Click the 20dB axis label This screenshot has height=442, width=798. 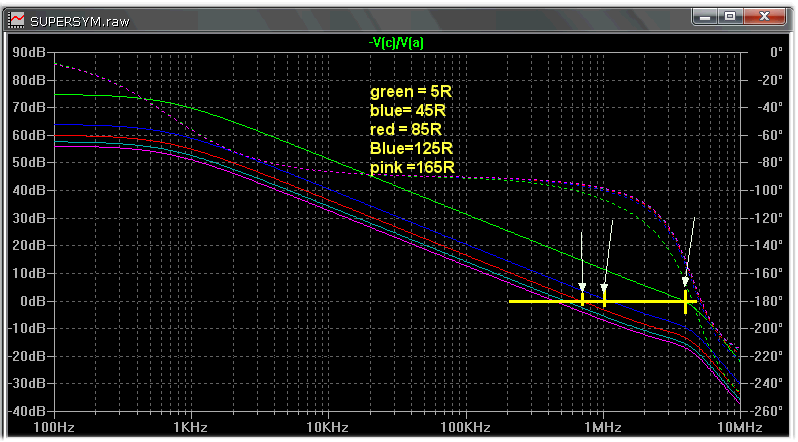(28, 245)
